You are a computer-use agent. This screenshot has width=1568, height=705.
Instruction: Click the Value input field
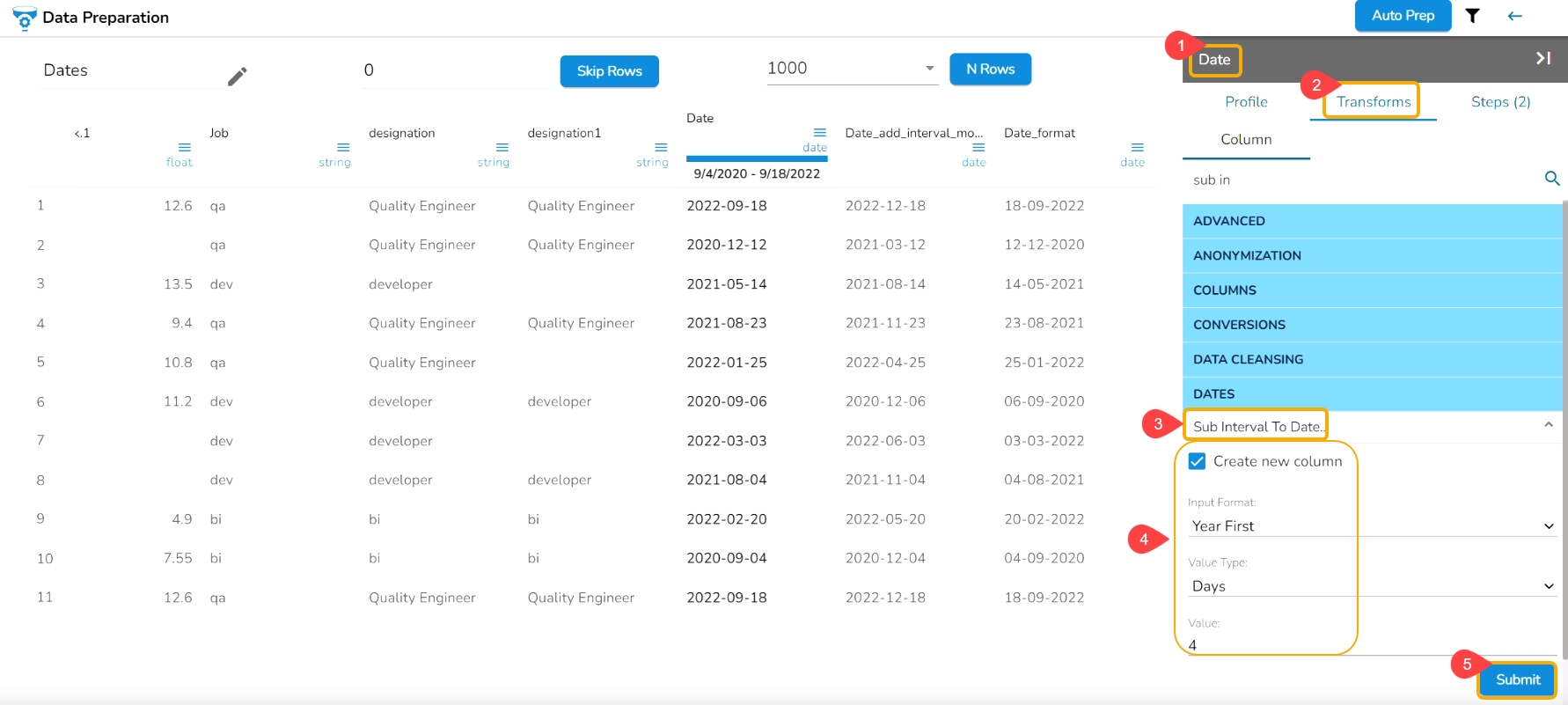(1372, 645)
